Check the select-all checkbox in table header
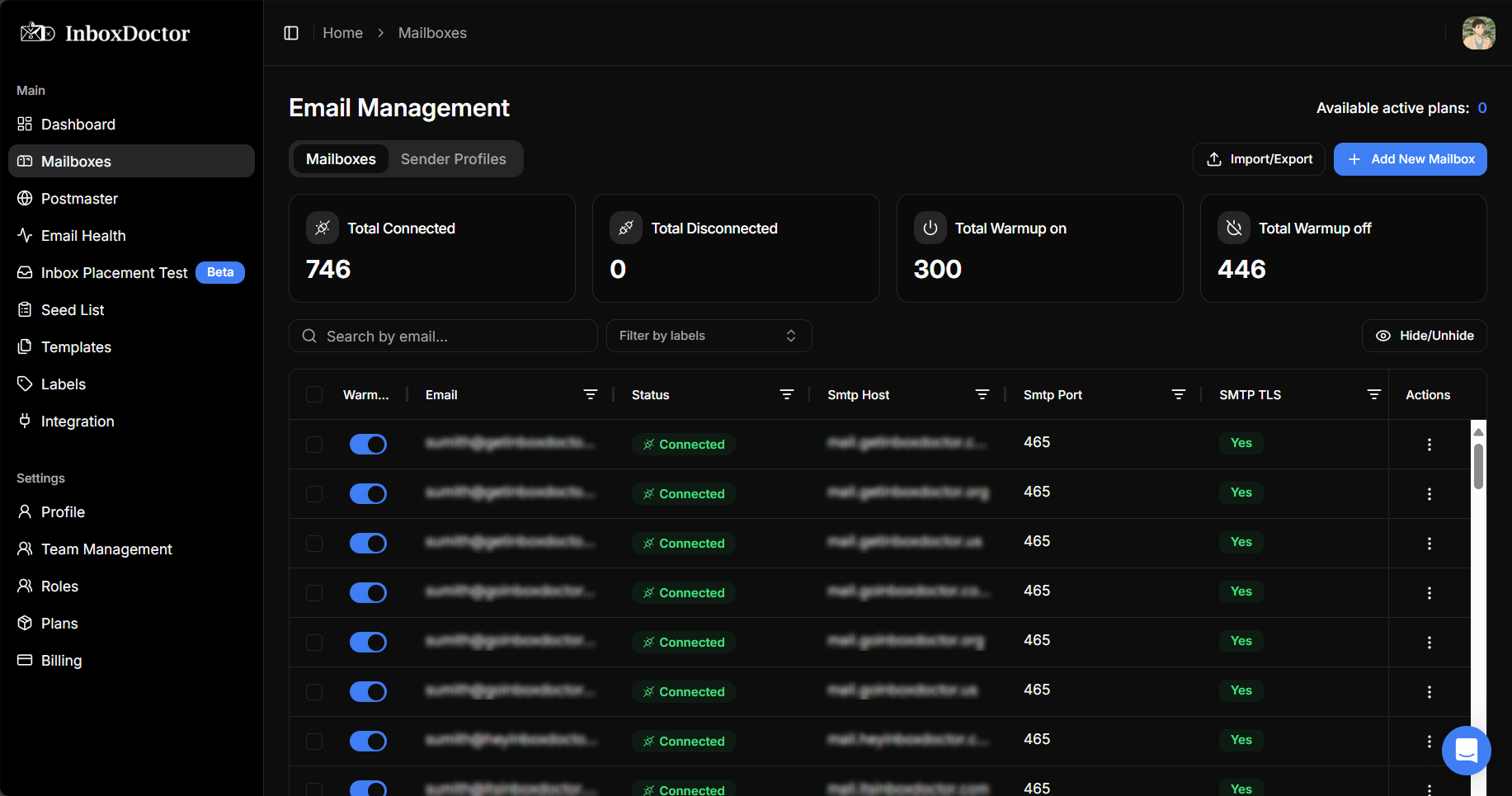The height and width of the screenshot is (796, 1512). point(314,394)
